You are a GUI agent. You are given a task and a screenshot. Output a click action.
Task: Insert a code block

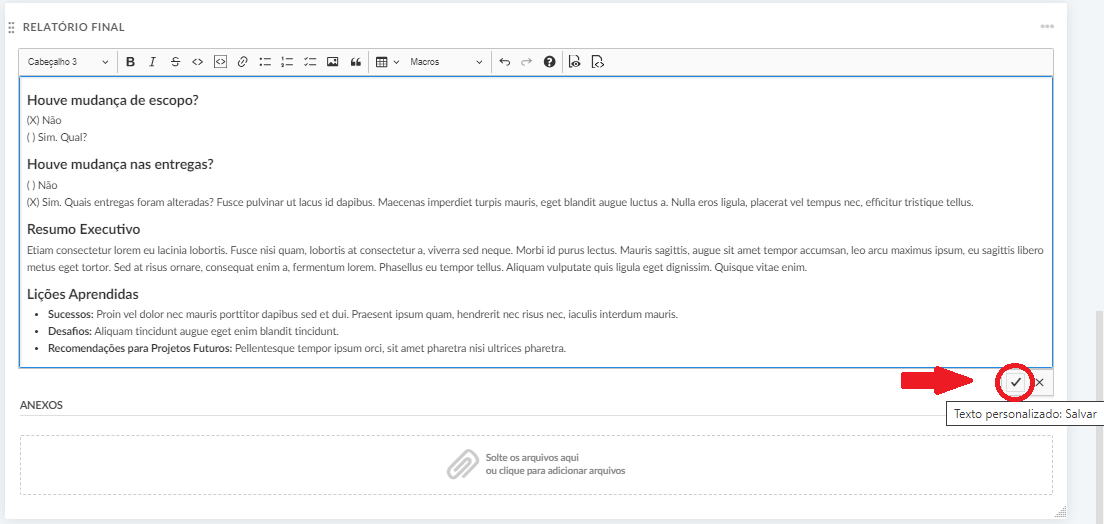220,62
